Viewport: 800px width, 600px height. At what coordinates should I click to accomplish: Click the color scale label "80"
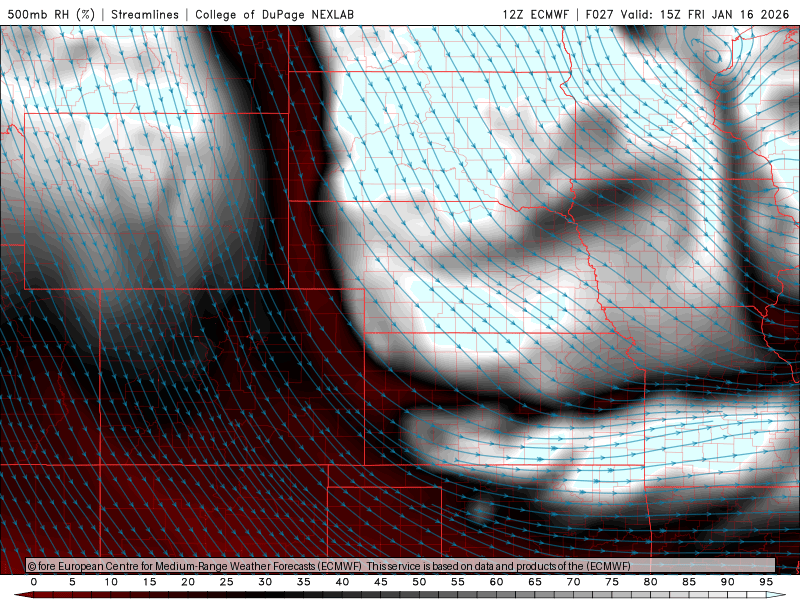651,582
